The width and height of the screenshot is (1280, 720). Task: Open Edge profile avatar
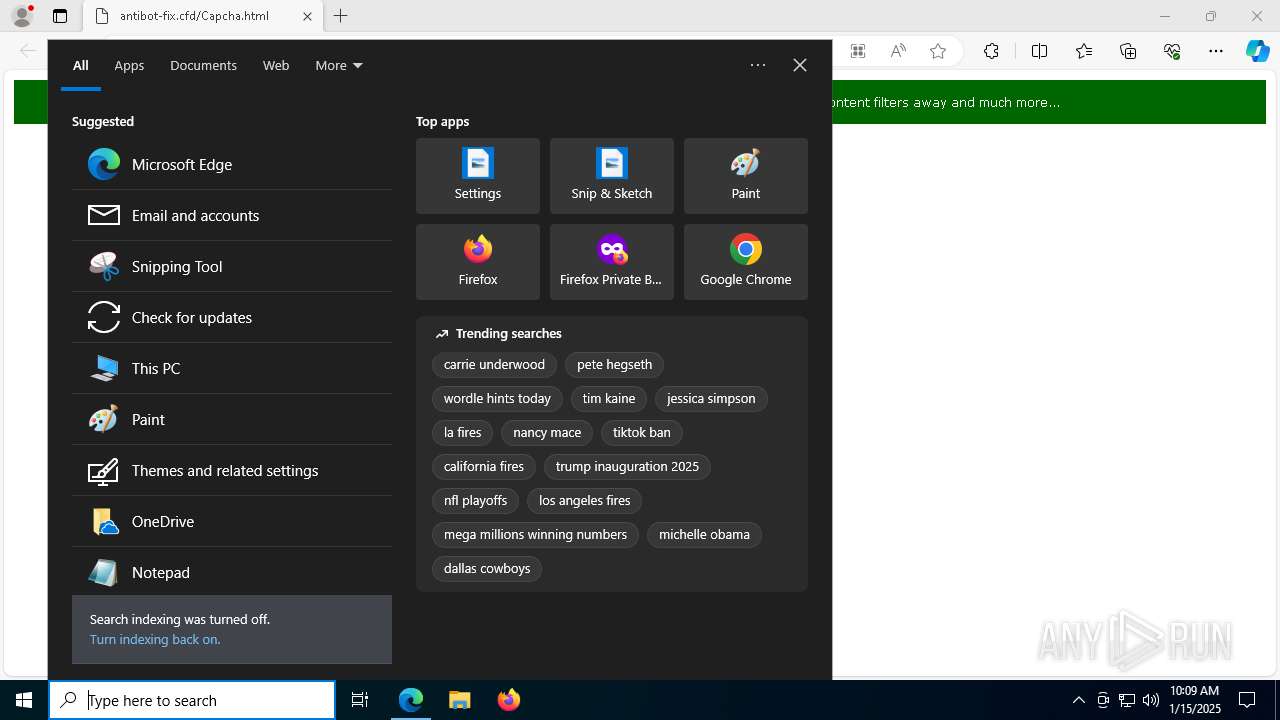pos(22,16)
